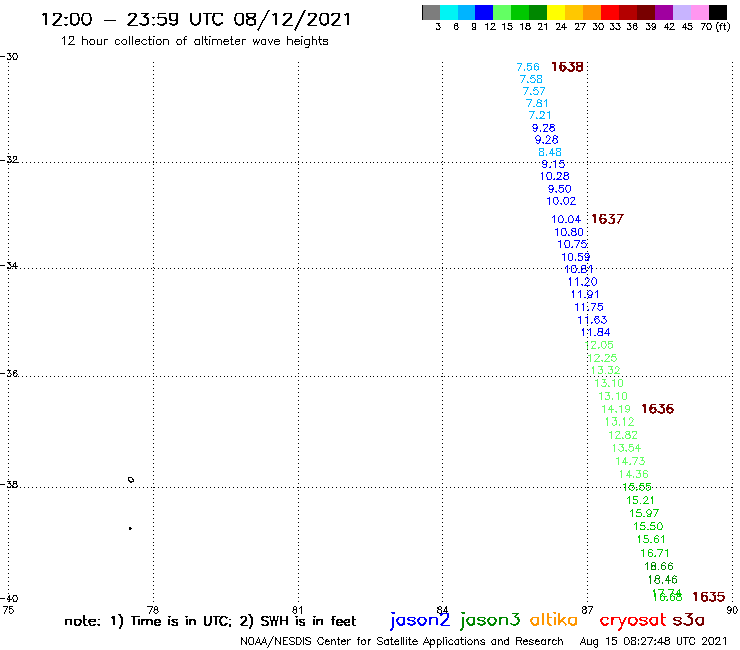Select track number 1635
740x650 pixels.
pos(708,597)
